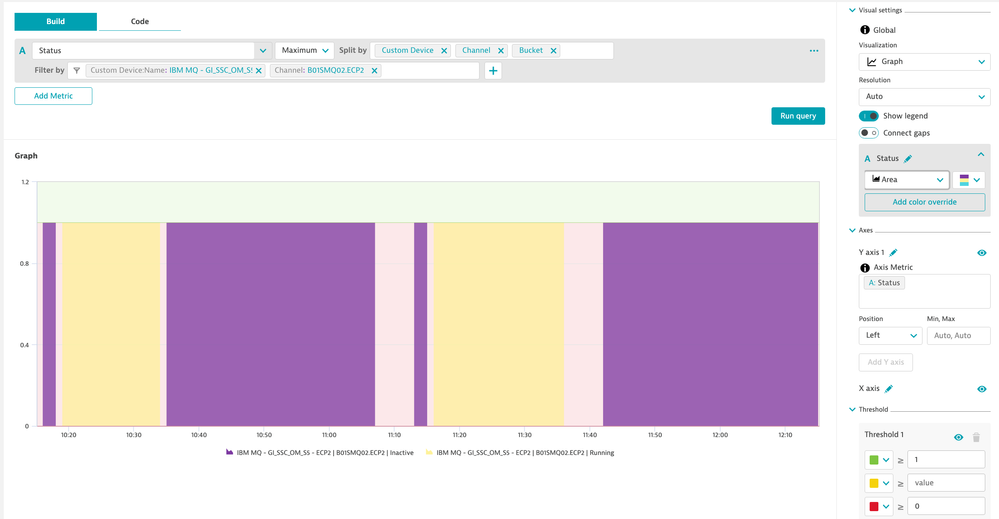Switch to the Code tab
This screenshot has width=999, height=519.
tap(140, 22)
